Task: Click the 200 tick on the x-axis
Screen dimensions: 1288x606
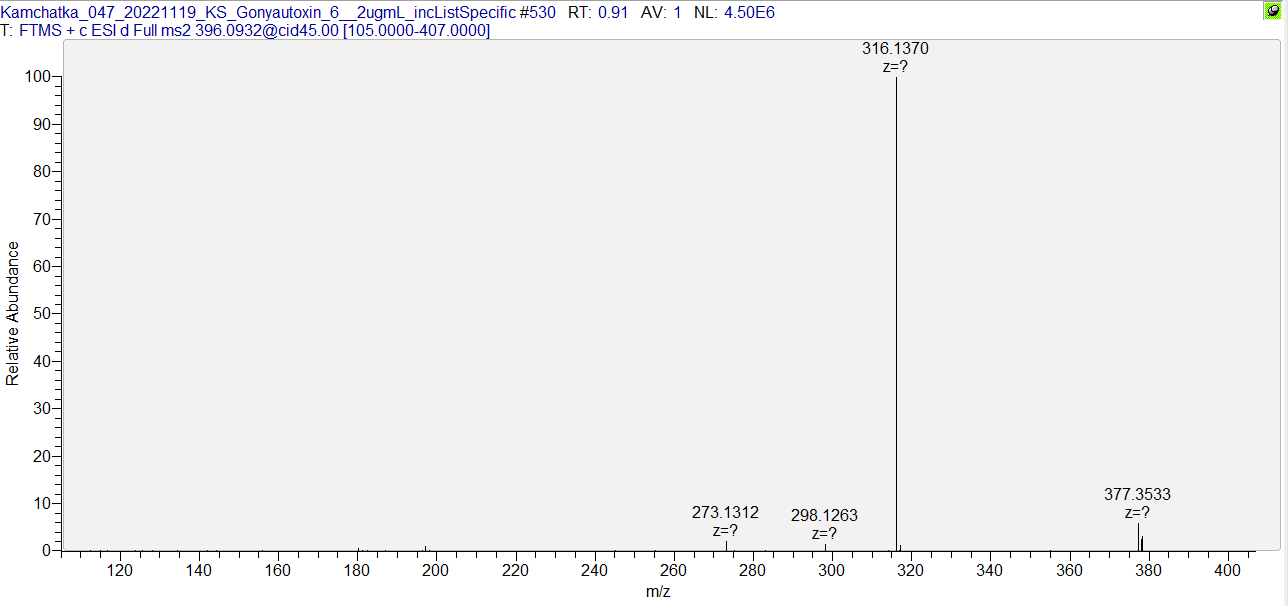Action: (436, 570)
